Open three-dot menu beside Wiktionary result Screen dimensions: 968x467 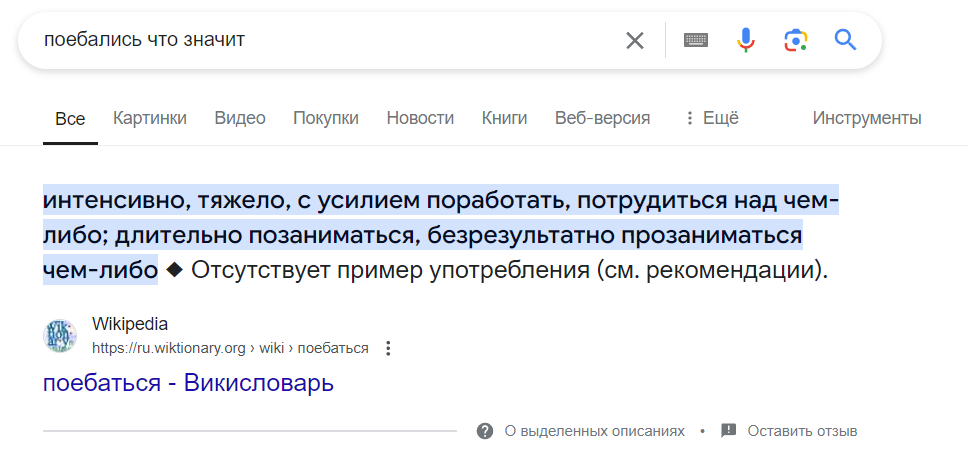click(x=389, y=349)
